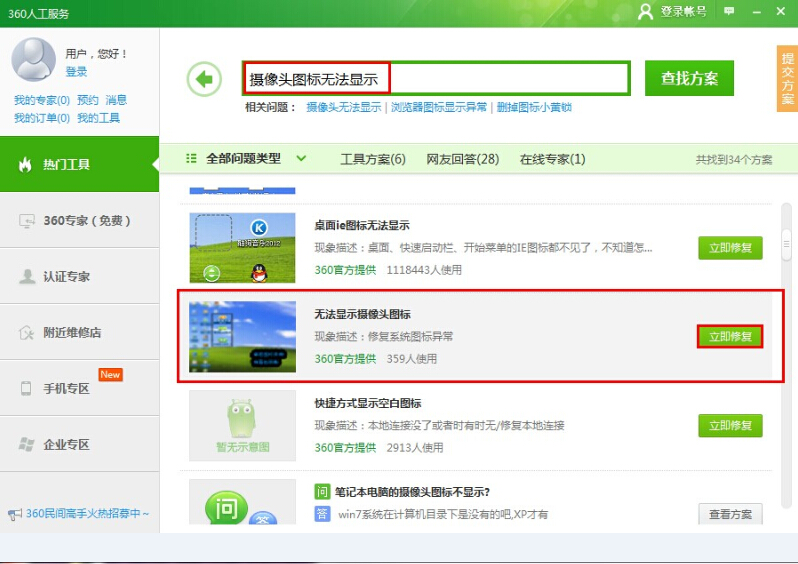Switch to 工具方案(6) tab
Viewport: 798px width, 564px height.
(x=372, y=159)
